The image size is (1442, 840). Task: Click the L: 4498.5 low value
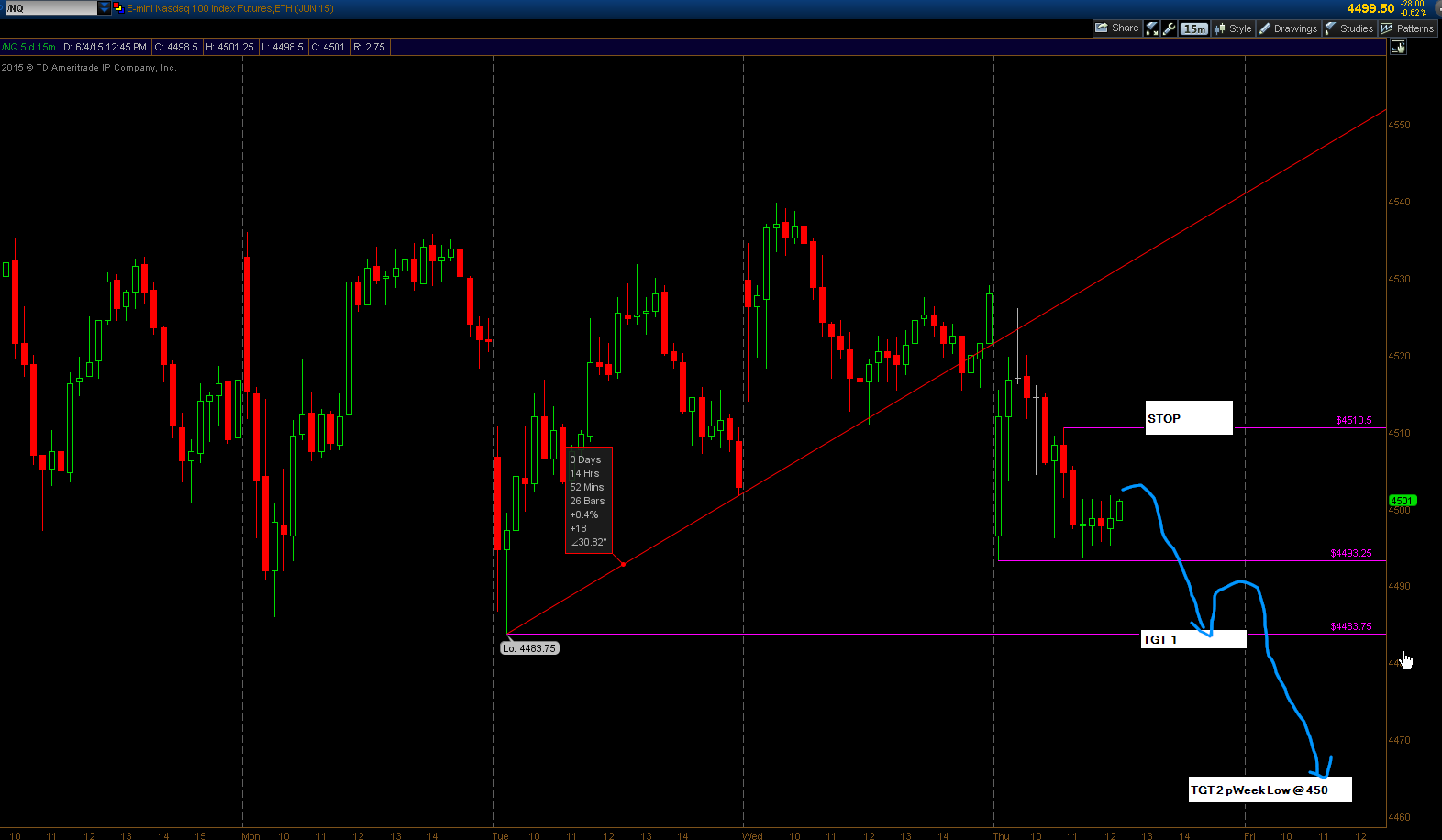pos(282,47)
